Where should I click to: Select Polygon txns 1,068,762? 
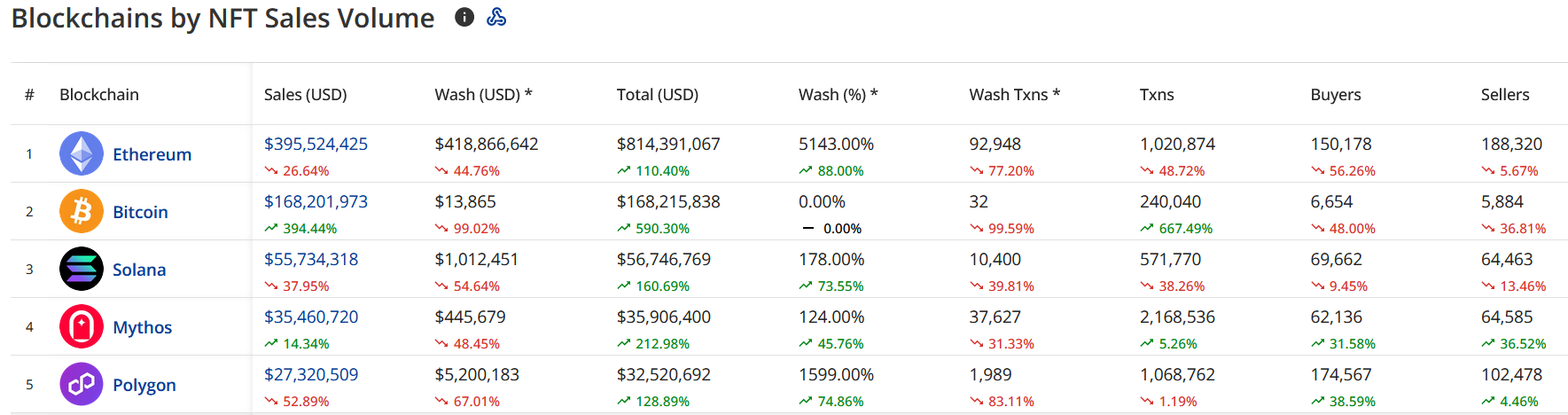pyautogui.click(x=1177, y=374)
